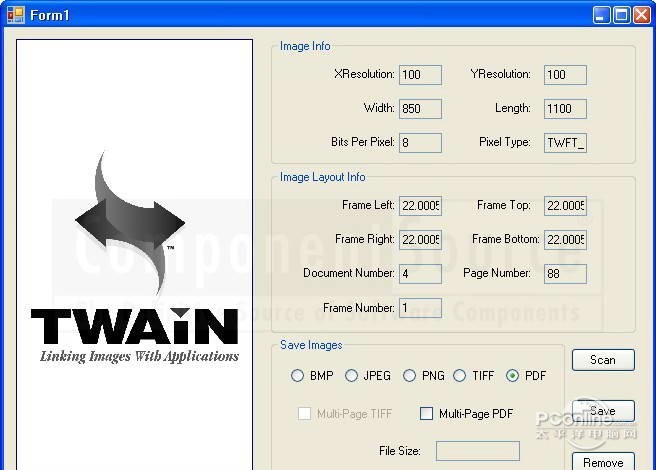This screenshot has width=656, height=470.
Task: Click the XResolution field
Action: point(420,75)
